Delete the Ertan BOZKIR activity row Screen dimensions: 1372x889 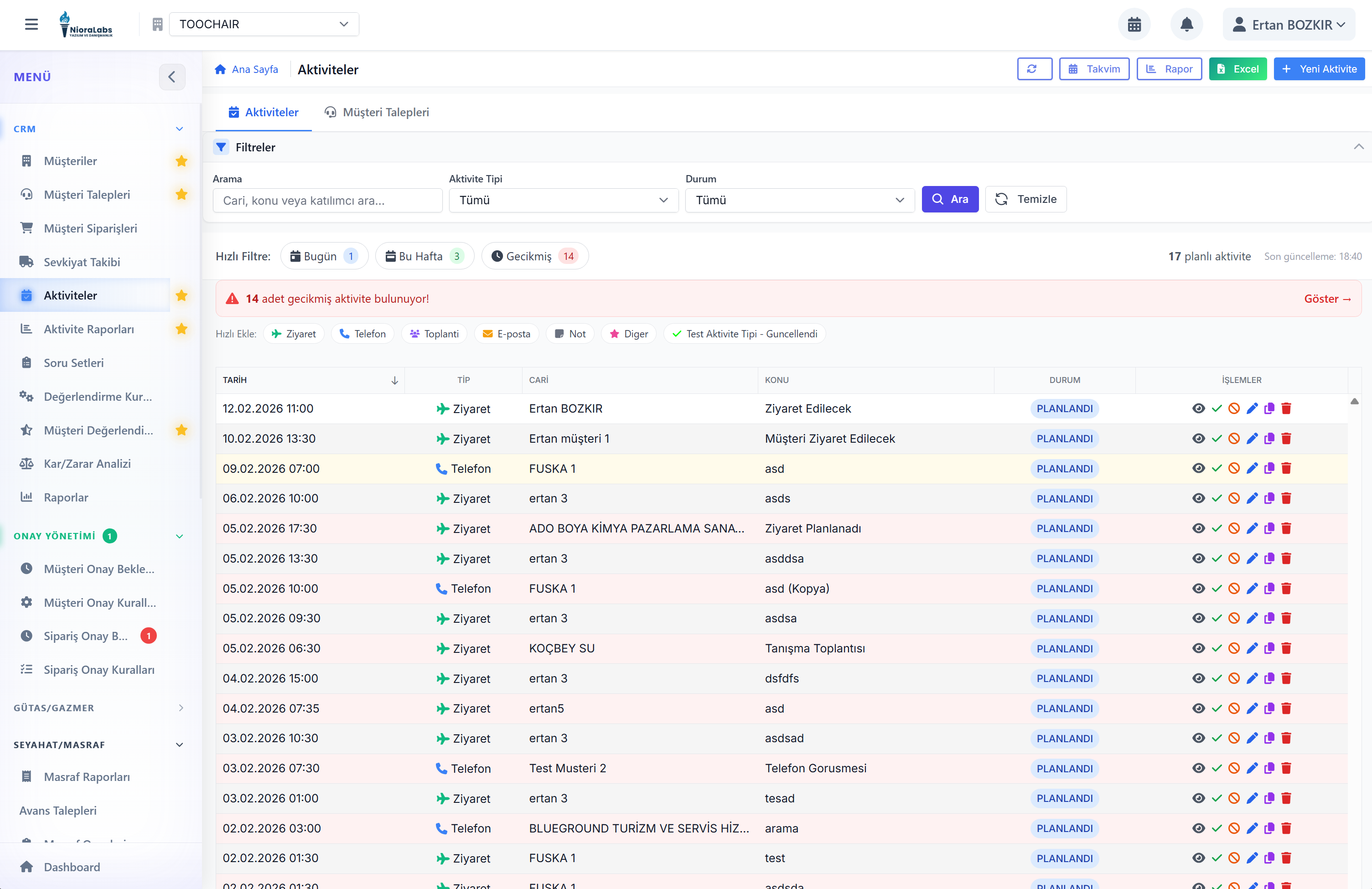[1286, 409]
